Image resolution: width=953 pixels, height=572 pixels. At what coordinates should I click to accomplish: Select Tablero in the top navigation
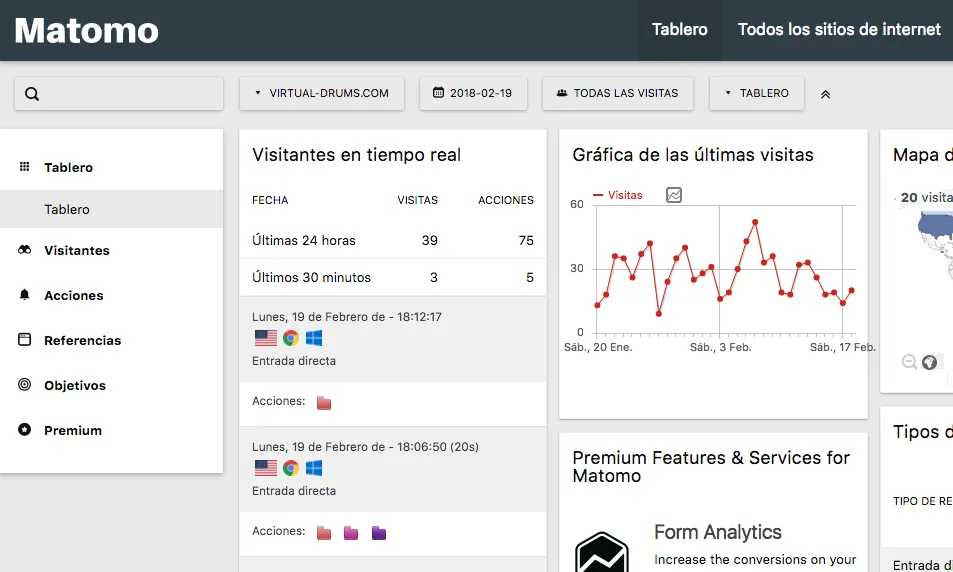point(679,29)
